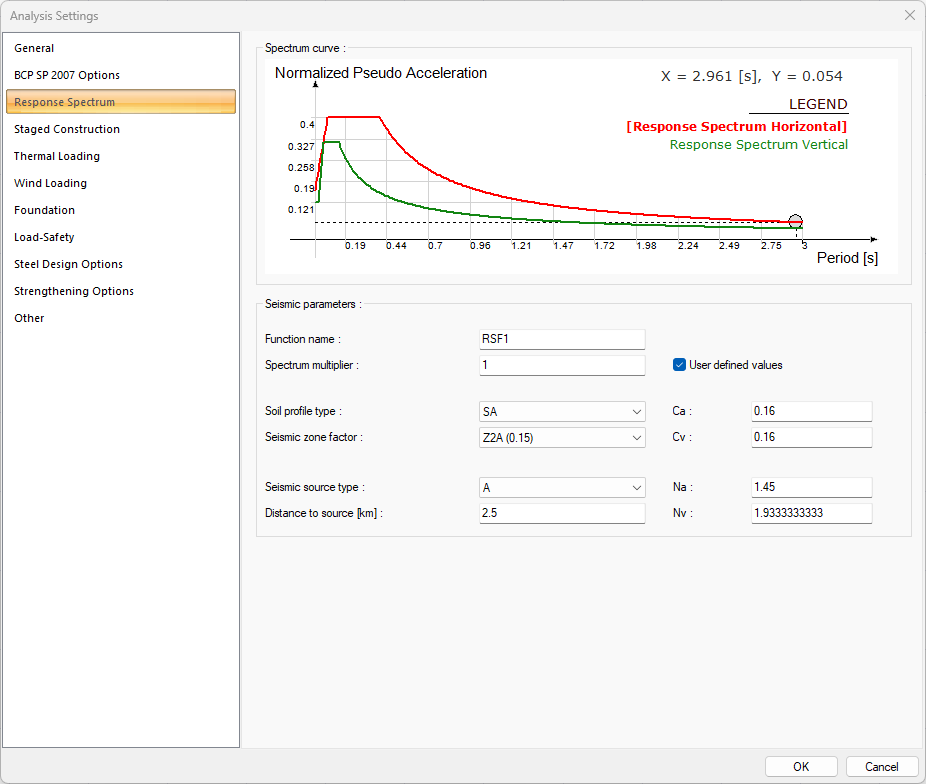Open the Staged Construction settings
The image size is (926, 784).
tap(67, 129)
